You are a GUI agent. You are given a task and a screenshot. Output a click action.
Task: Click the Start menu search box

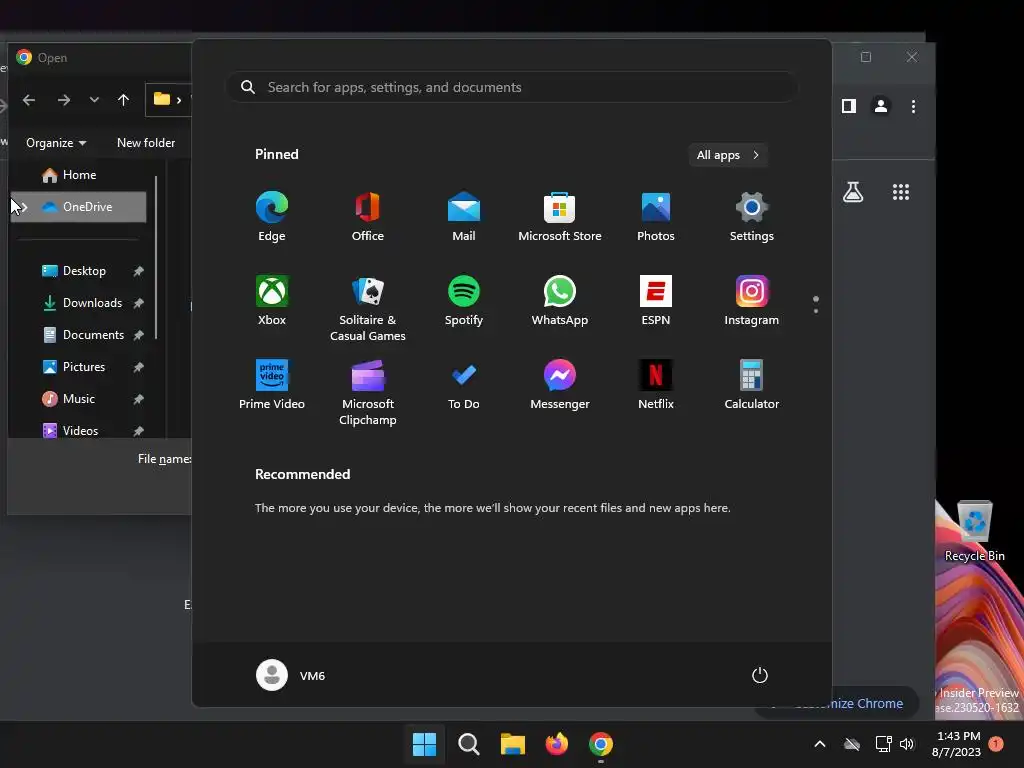tap(511, 88)
